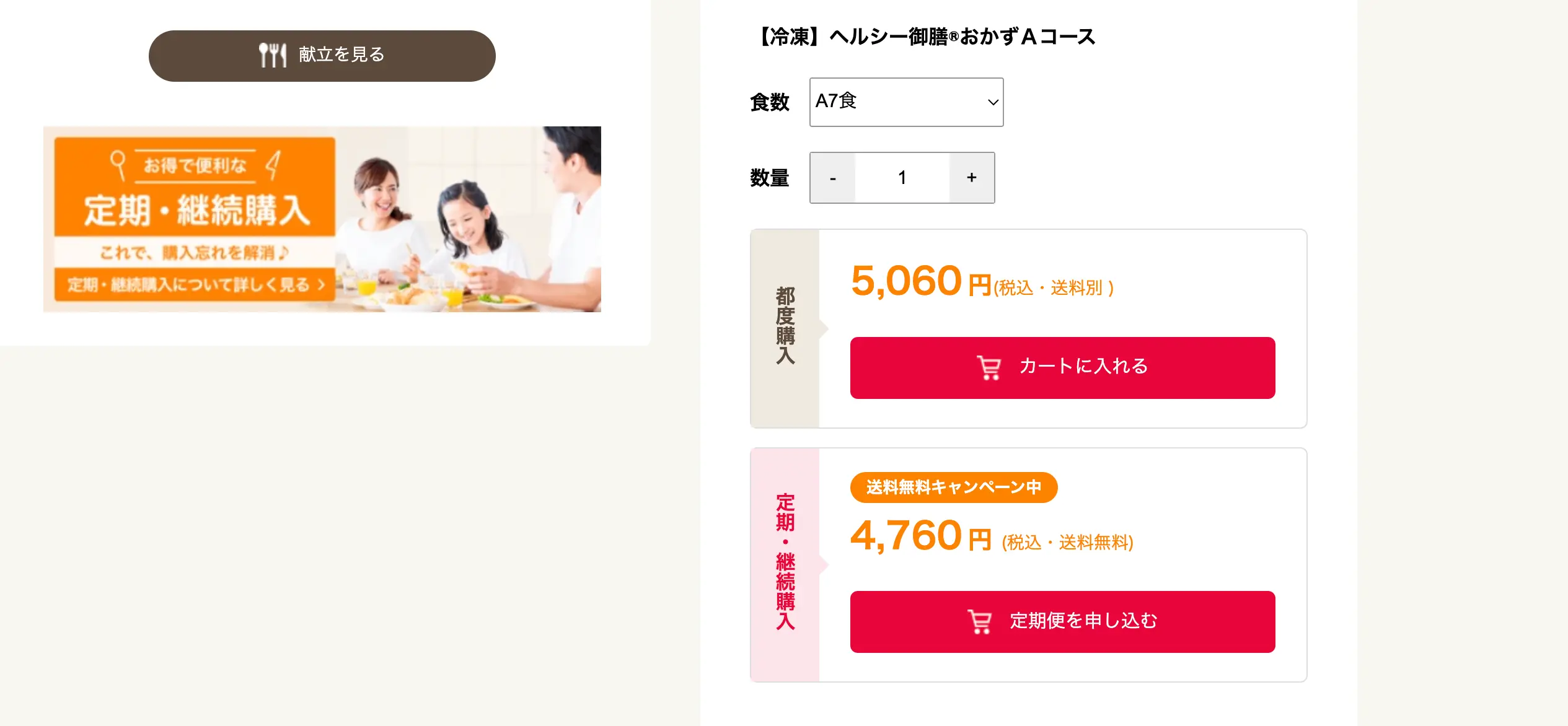Click the family photo in banner

(469, 219)
